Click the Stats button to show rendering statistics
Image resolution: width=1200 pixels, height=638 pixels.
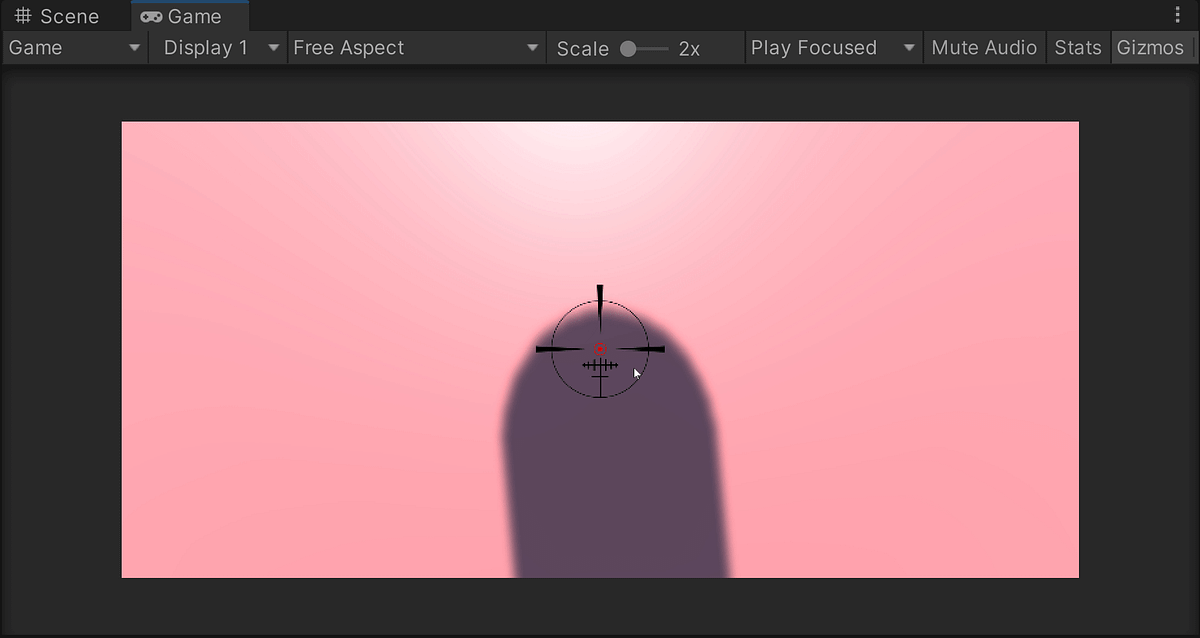(1078, 47)
